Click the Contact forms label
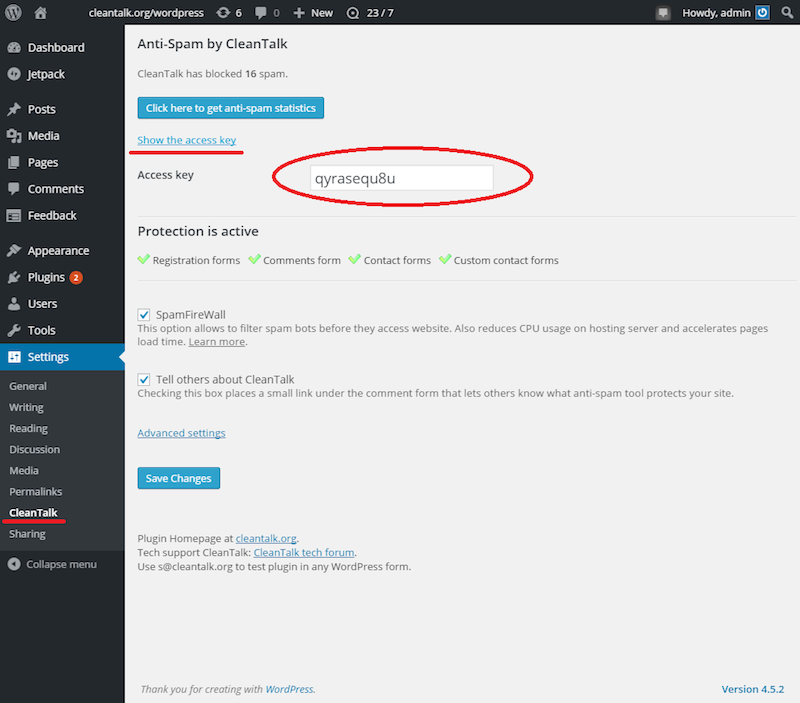This screenshot has width=800, height=703. click(397, 260)
